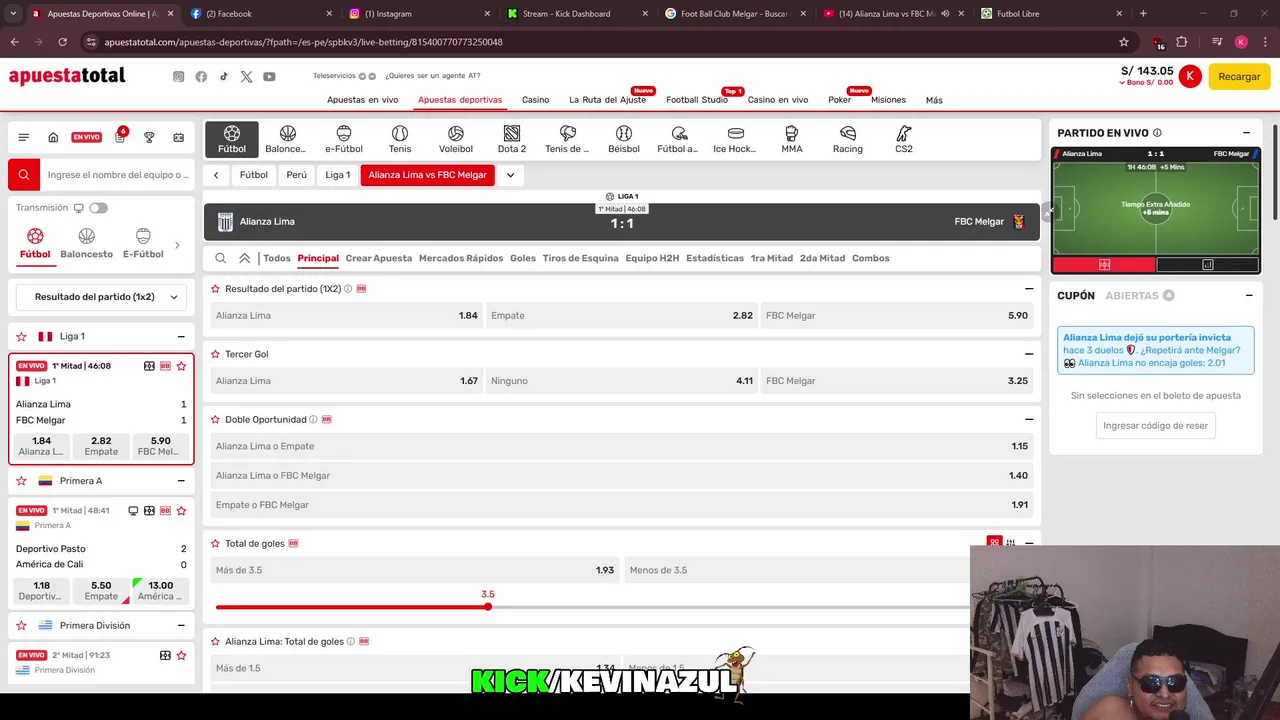Click the yellow Recargar button
This screenshot has height=720, width=1280.
tap(1239, 76)
